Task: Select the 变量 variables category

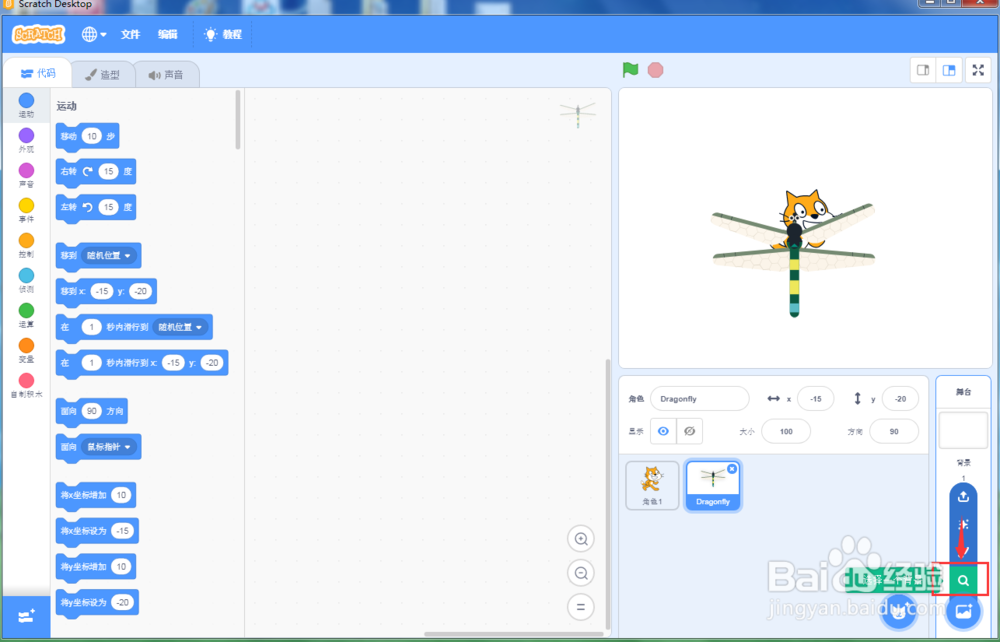Action: coord(26,351)
